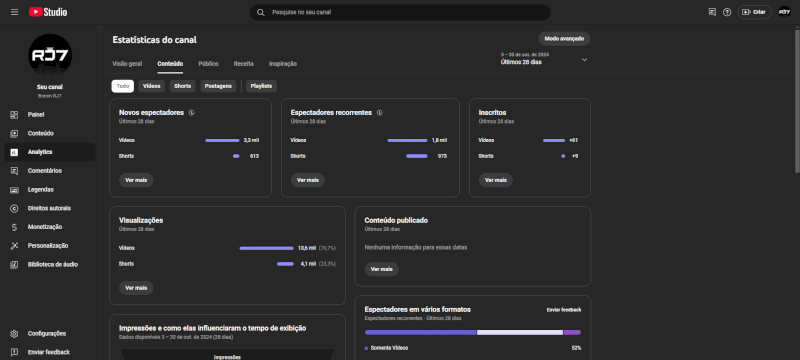Click the Somente Vídeos legend entry
This screenshot has width=800, height=360.
(x=386, y=348)
